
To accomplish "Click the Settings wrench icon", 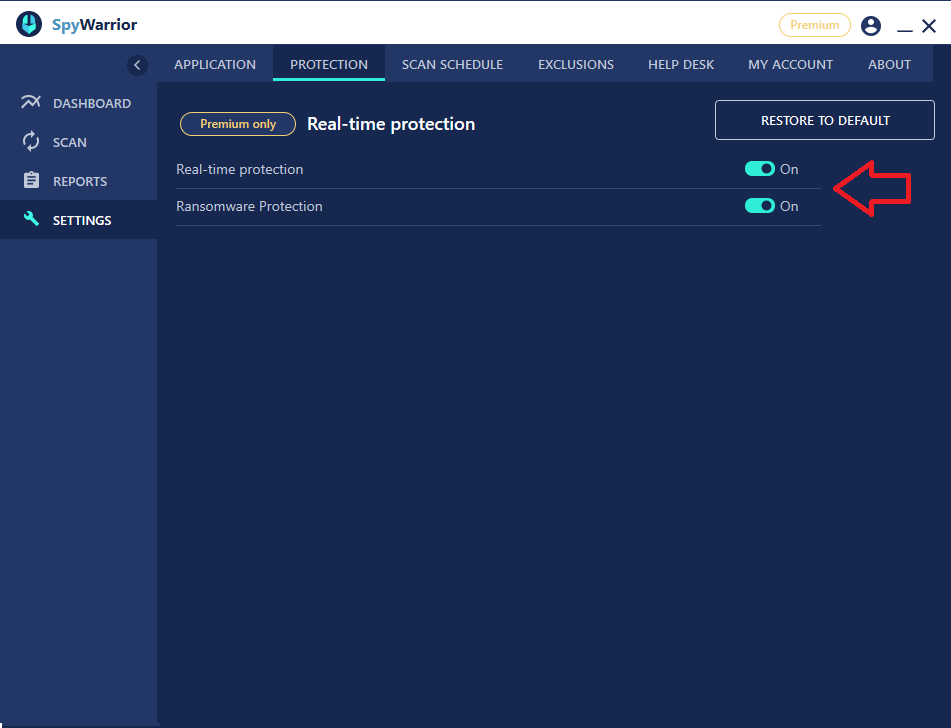I will coord(31,218).
